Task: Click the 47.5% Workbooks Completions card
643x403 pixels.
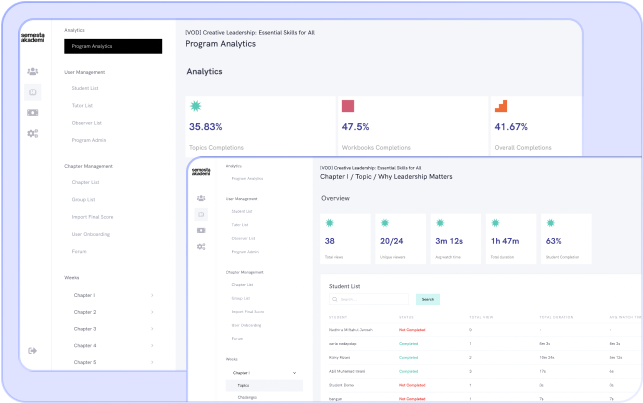Action: (x=413, y=126)
